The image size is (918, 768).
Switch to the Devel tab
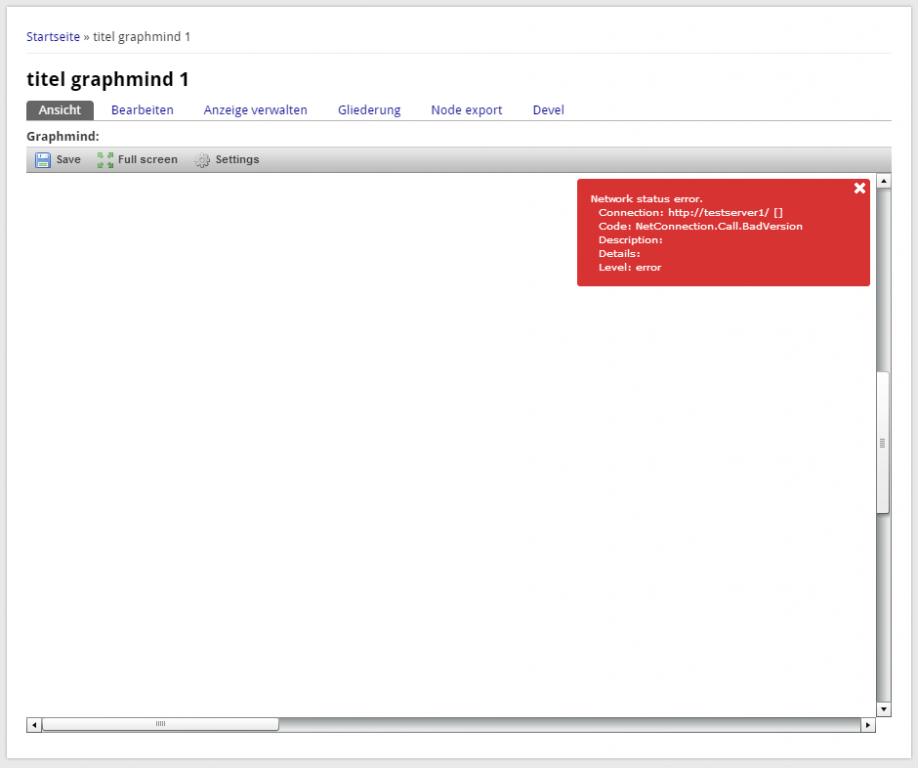548,110
